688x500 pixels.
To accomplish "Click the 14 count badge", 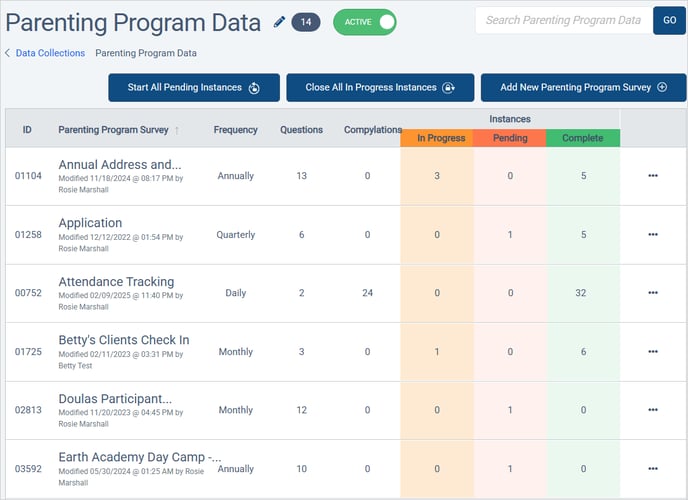I will [306, 22].
